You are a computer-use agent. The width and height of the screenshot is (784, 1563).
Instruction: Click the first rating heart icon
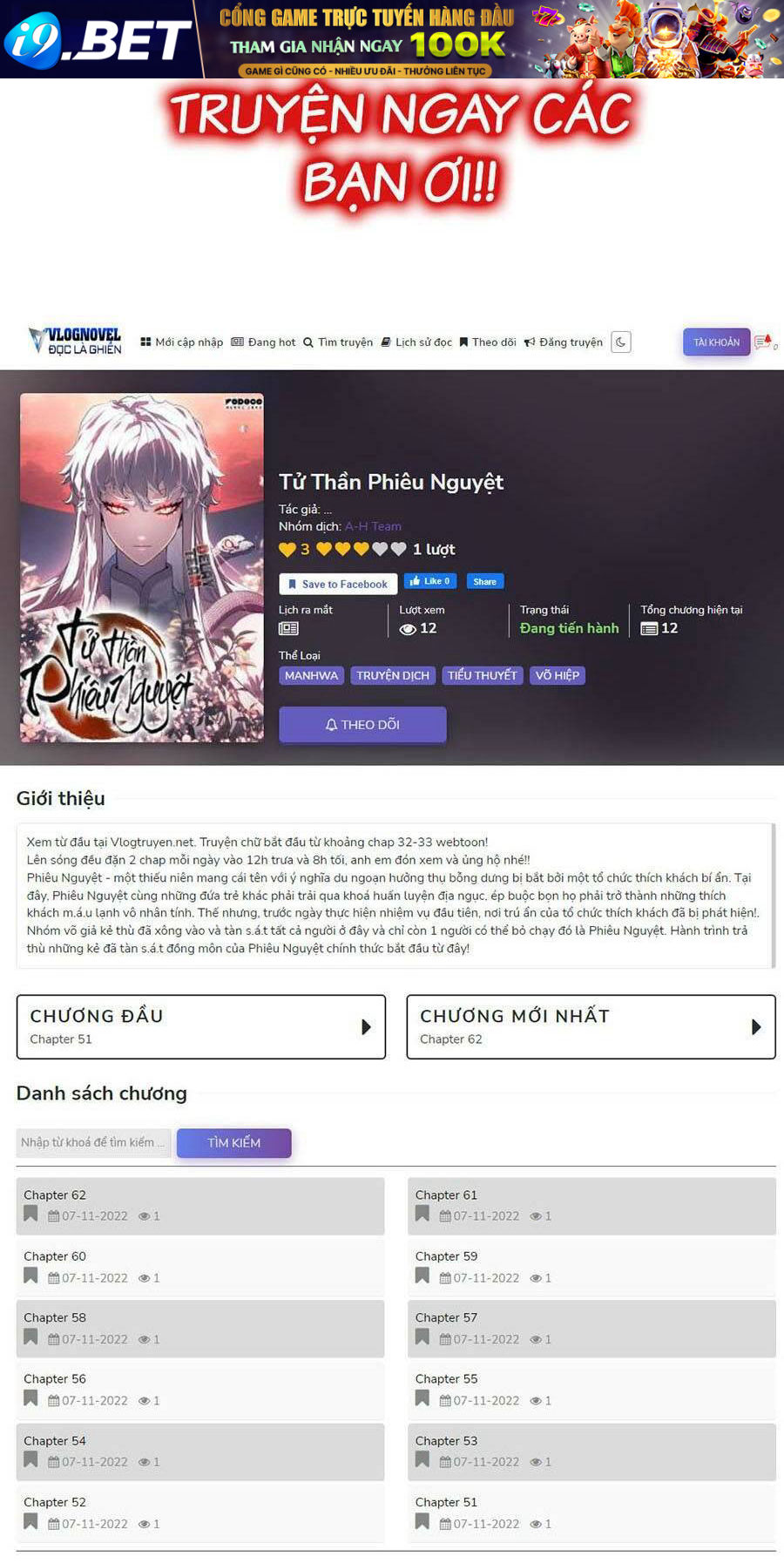324,549
